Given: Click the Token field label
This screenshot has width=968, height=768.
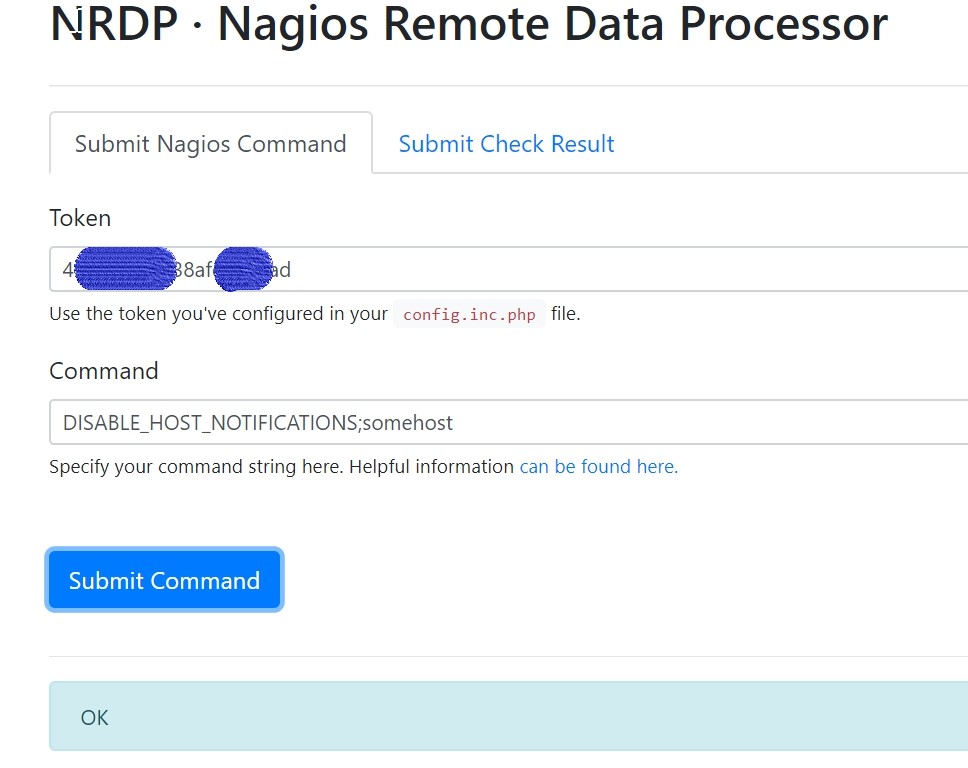Looking at the screenshot, I should pyautogui.click(x=80, y=218).
